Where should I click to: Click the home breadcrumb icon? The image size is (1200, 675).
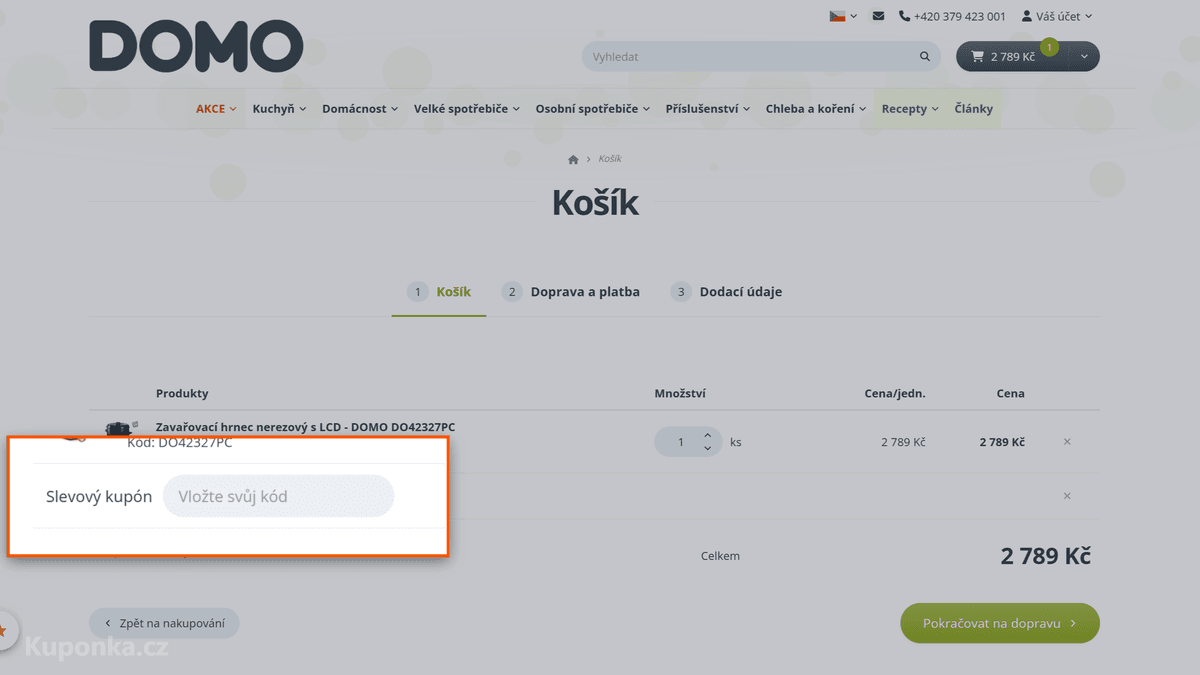click(573, 160)
